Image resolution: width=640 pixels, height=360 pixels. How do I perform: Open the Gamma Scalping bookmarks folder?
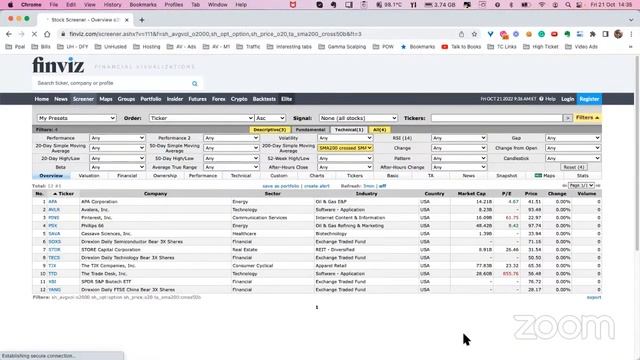pos(342,47)
